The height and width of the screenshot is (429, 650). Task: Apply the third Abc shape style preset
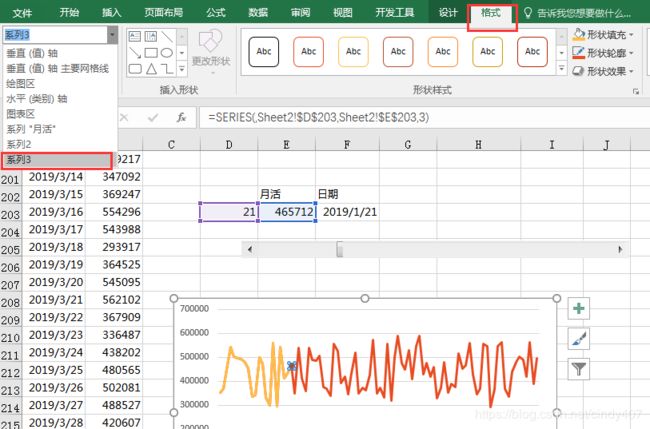353,52
